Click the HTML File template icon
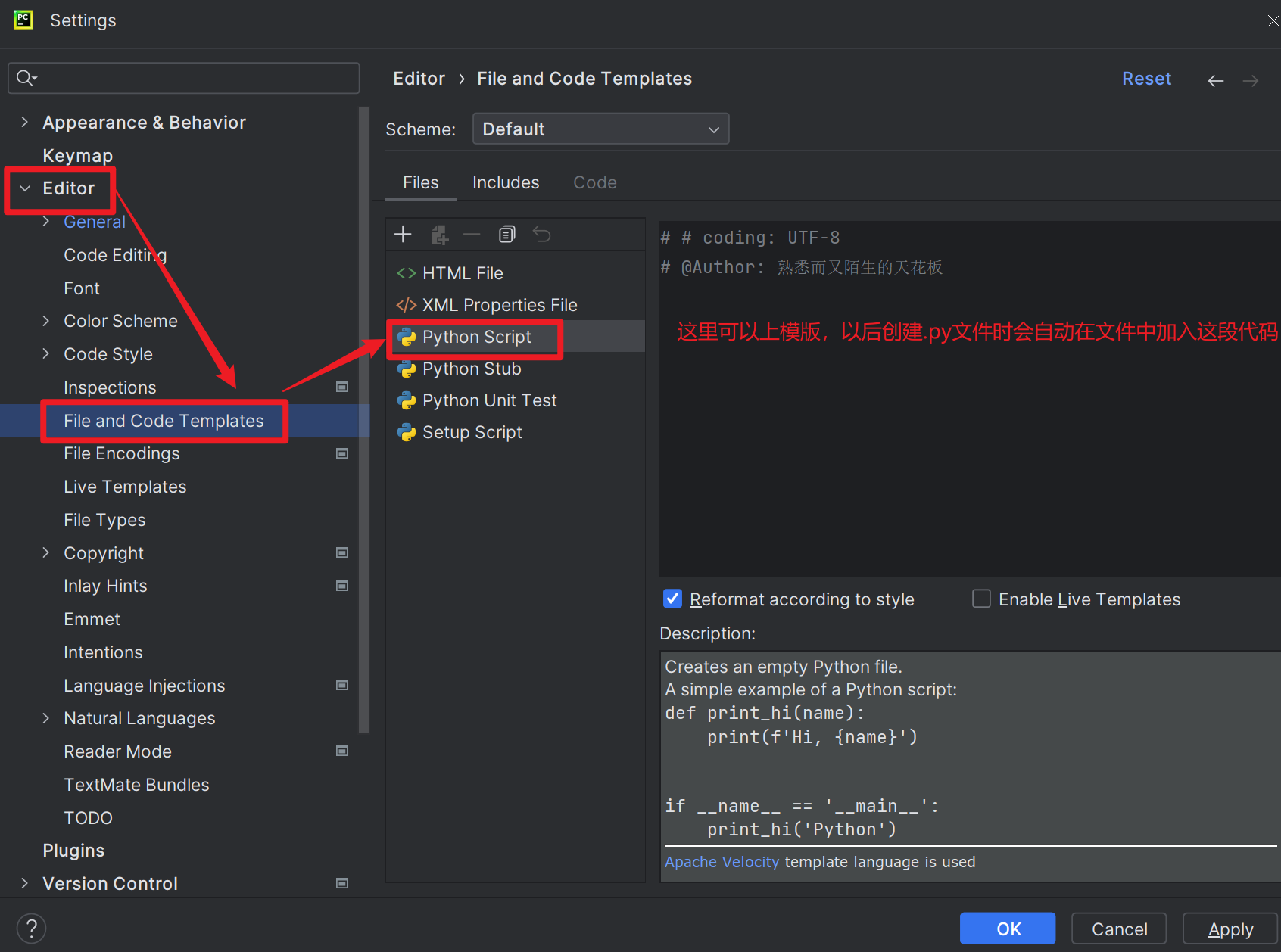 tap(407, 273)
